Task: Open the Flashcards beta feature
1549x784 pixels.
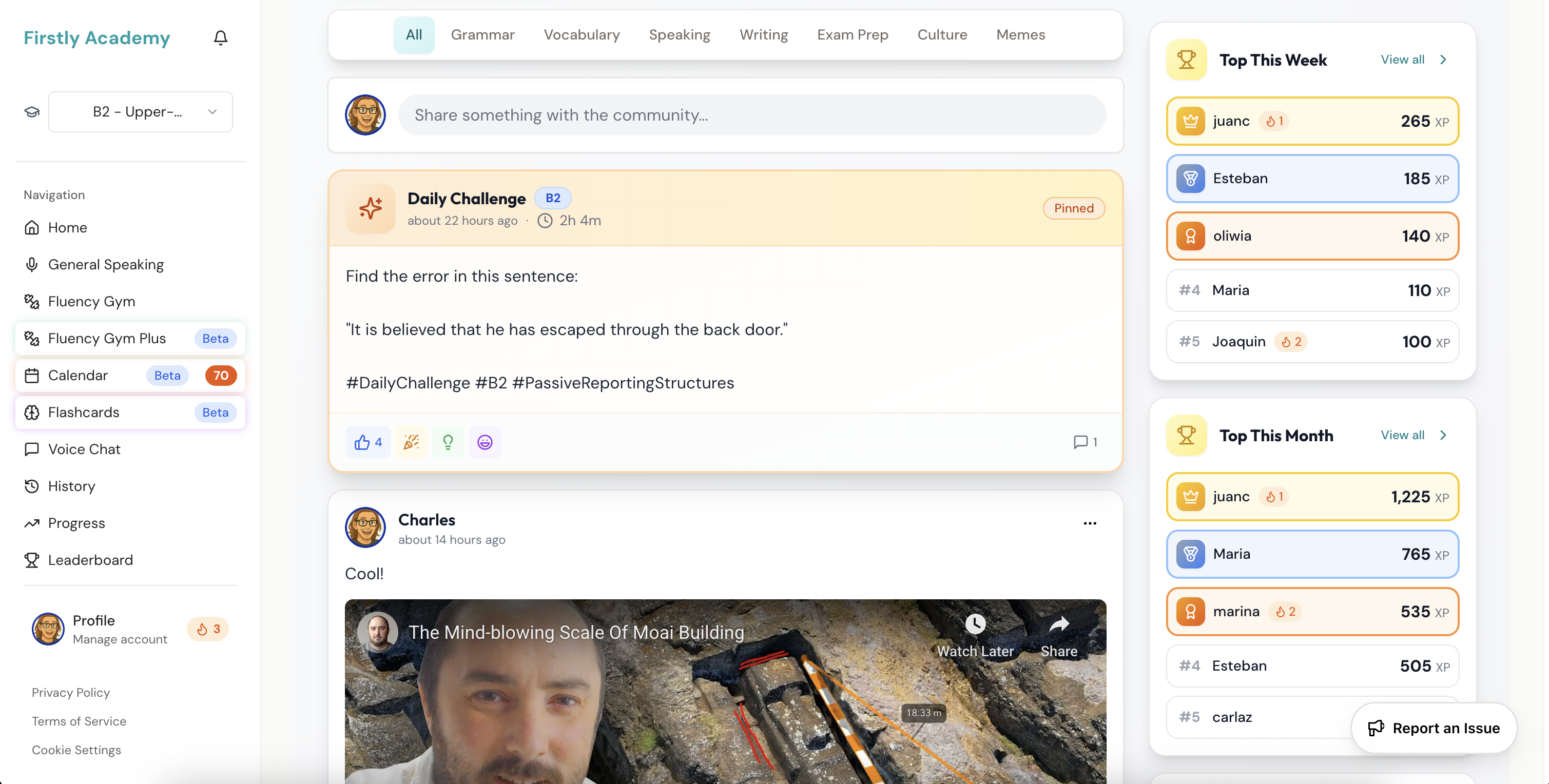Action: (84, 412)
